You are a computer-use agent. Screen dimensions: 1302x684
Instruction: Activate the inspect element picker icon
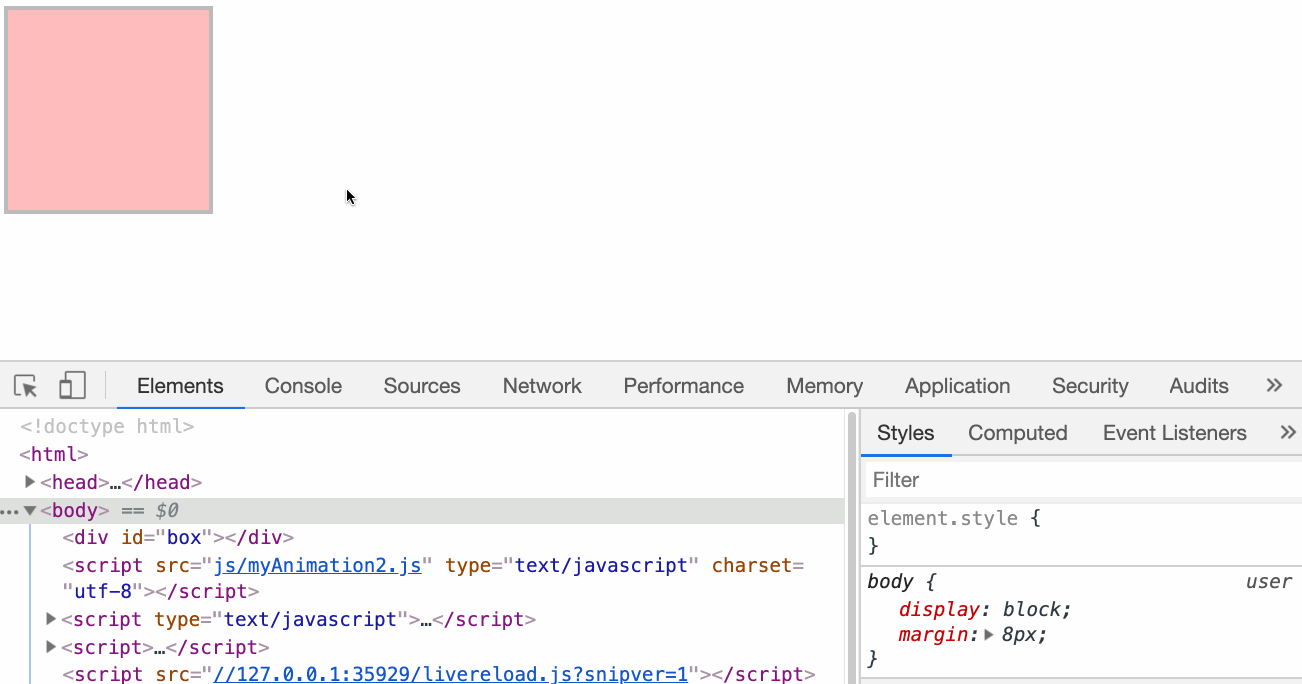(26, 386)
